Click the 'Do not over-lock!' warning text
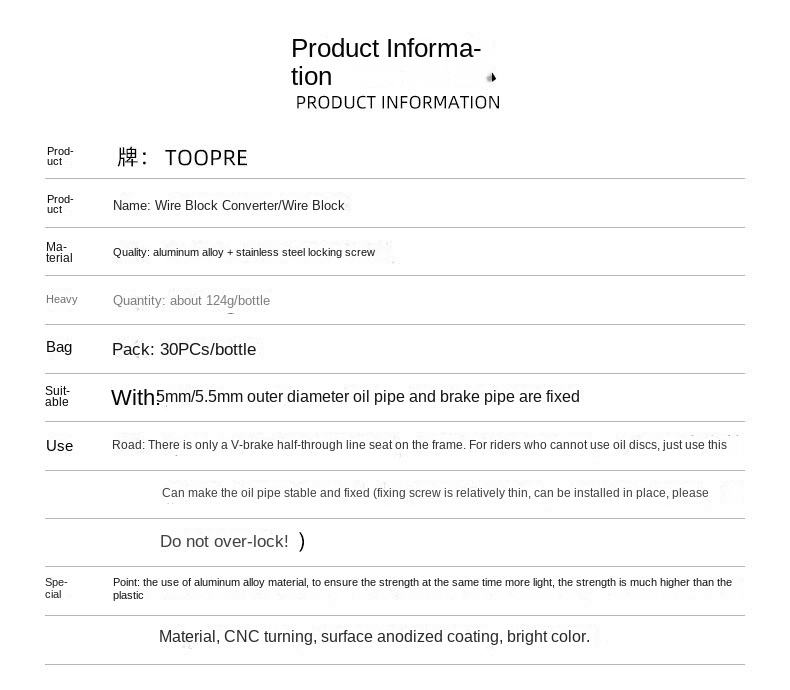 [x=224, y=541]
